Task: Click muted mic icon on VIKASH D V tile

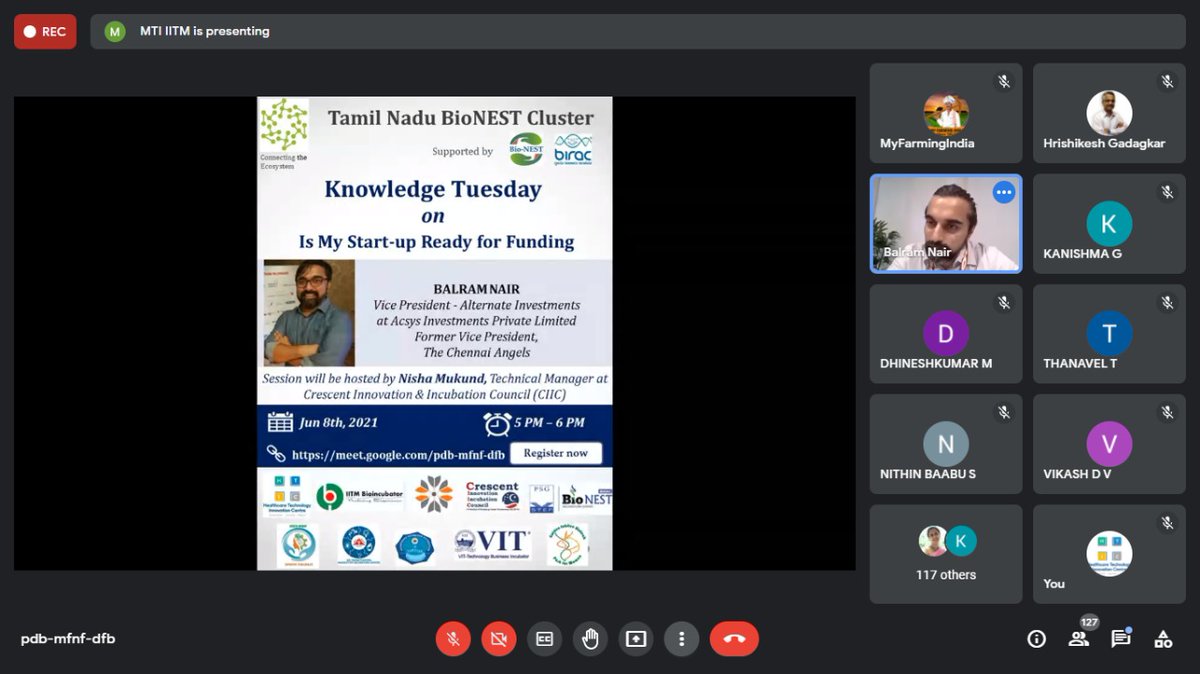Action: pos(1167,412)
